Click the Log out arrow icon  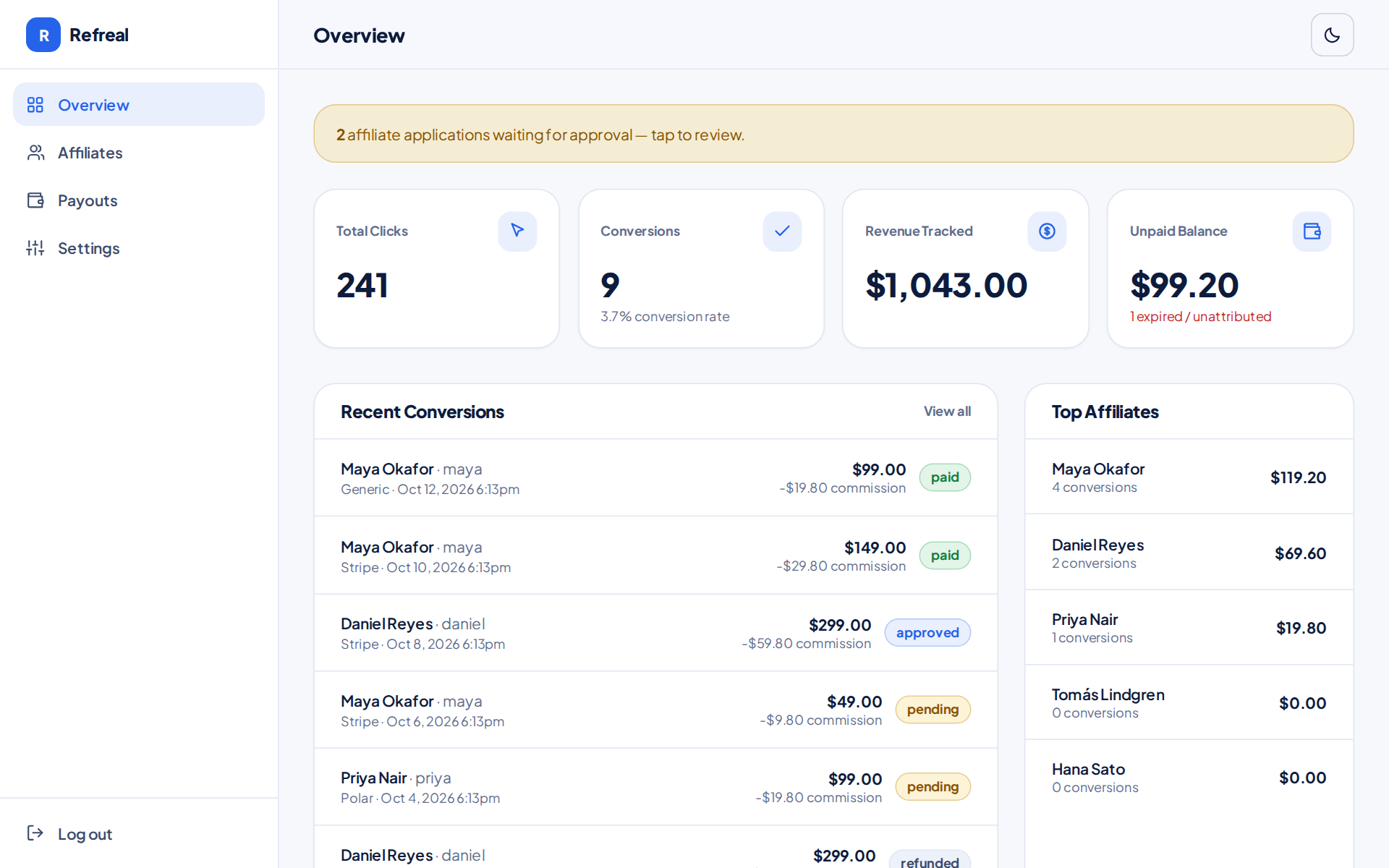(35, 833)
